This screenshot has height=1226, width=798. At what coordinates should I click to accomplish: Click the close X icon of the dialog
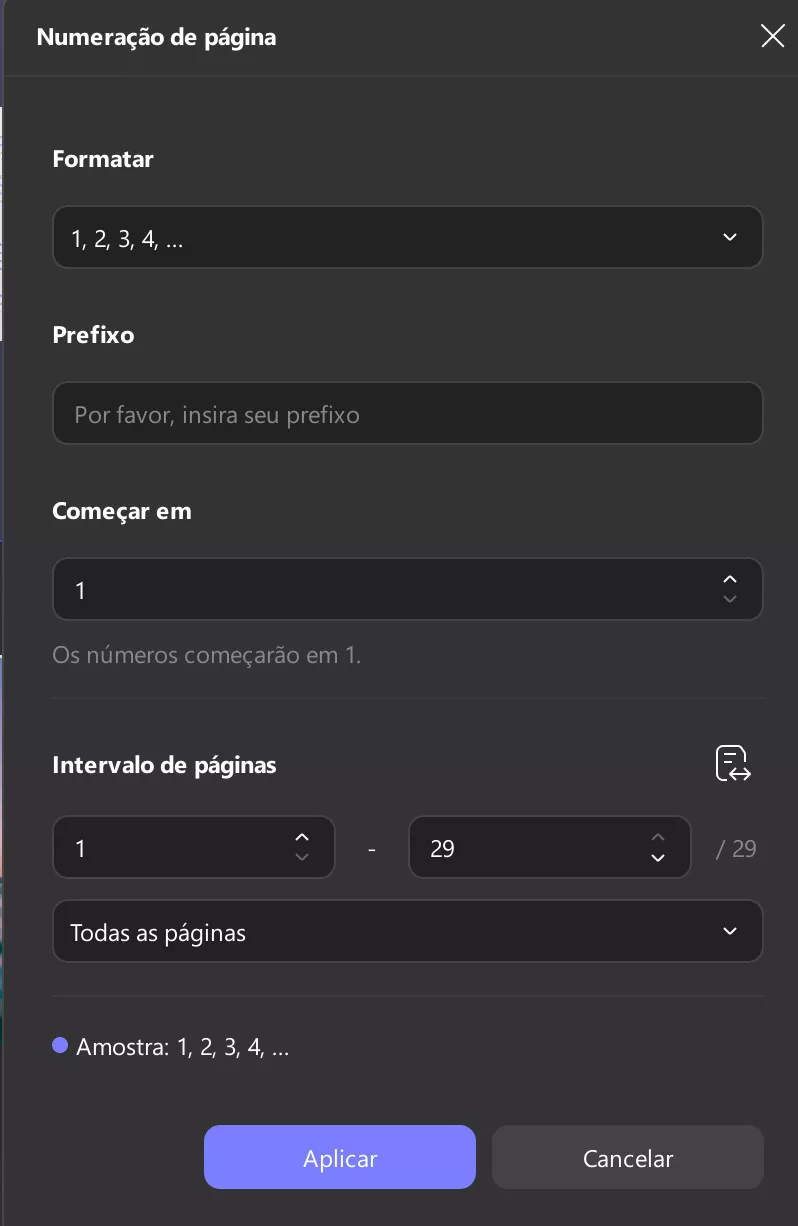tap(772, 36)
